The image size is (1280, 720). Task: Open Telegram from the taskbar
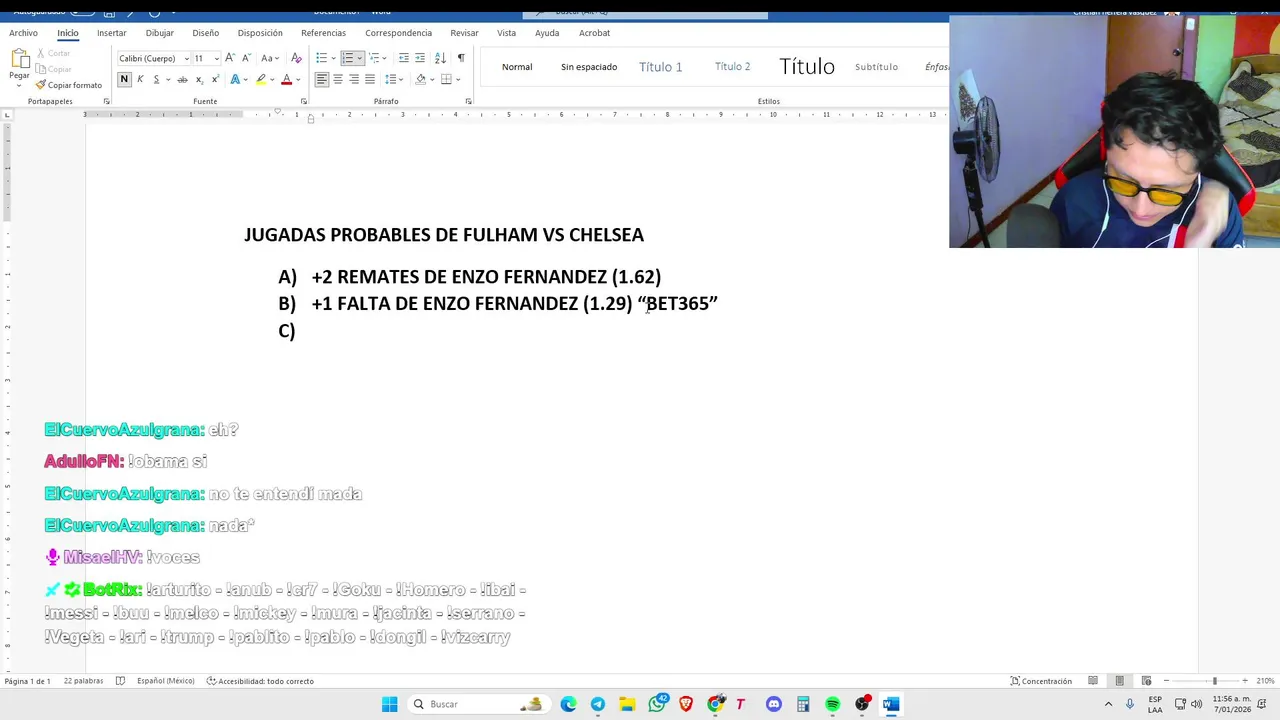tap(598, 704)
